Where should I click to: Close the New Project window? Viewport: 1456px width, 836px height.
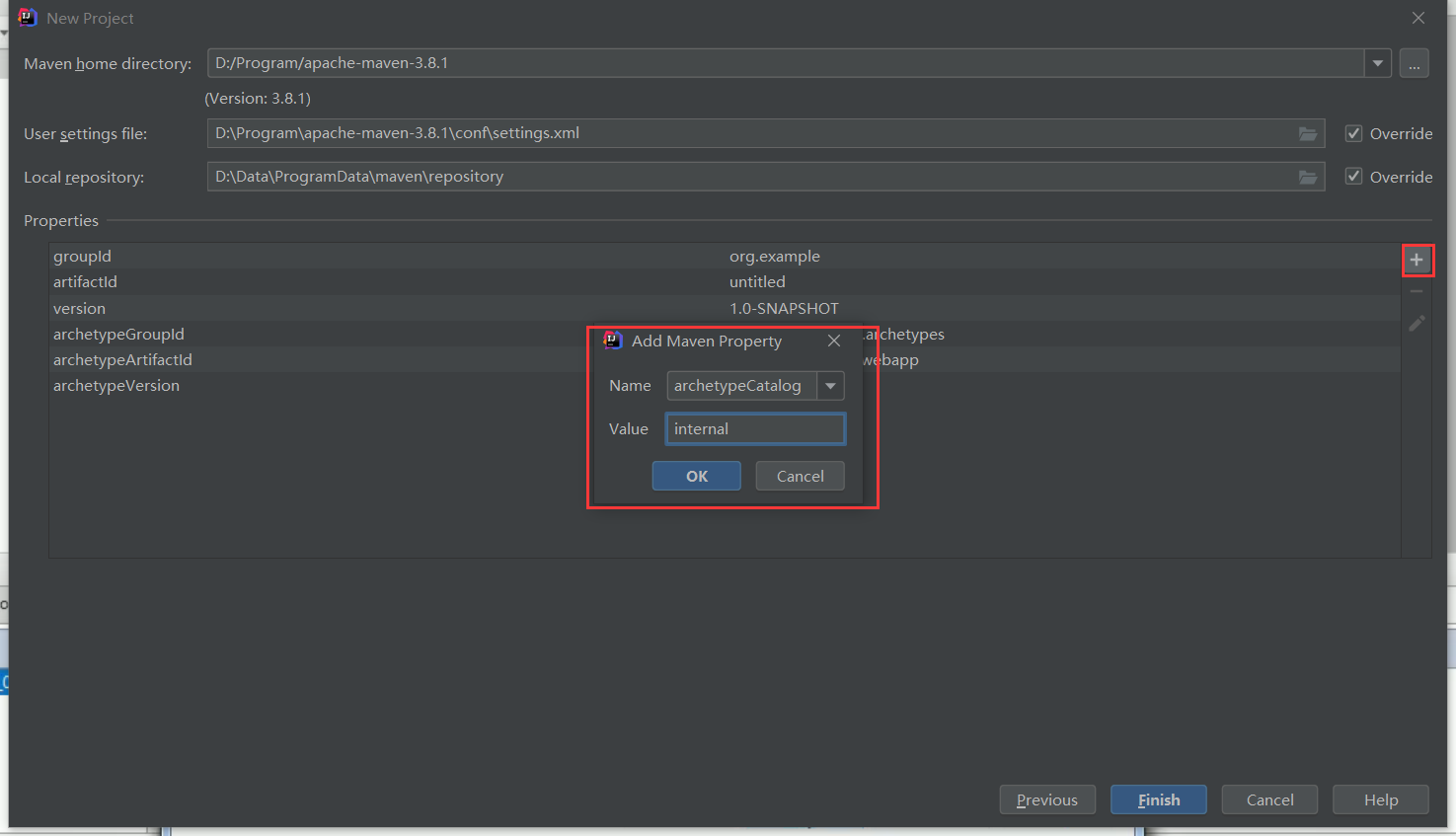pyautogui.click(x=1418, y=18)
